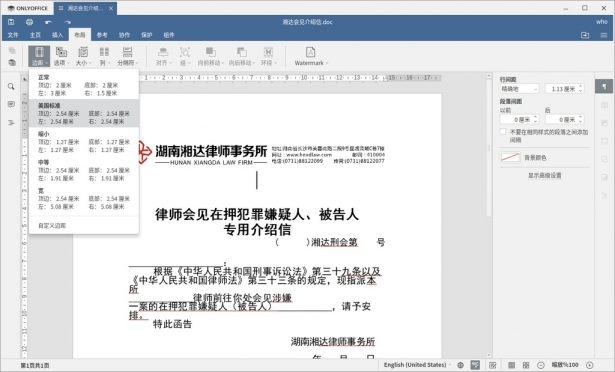
Task: Click the fit to width icon
Action: 526,365
